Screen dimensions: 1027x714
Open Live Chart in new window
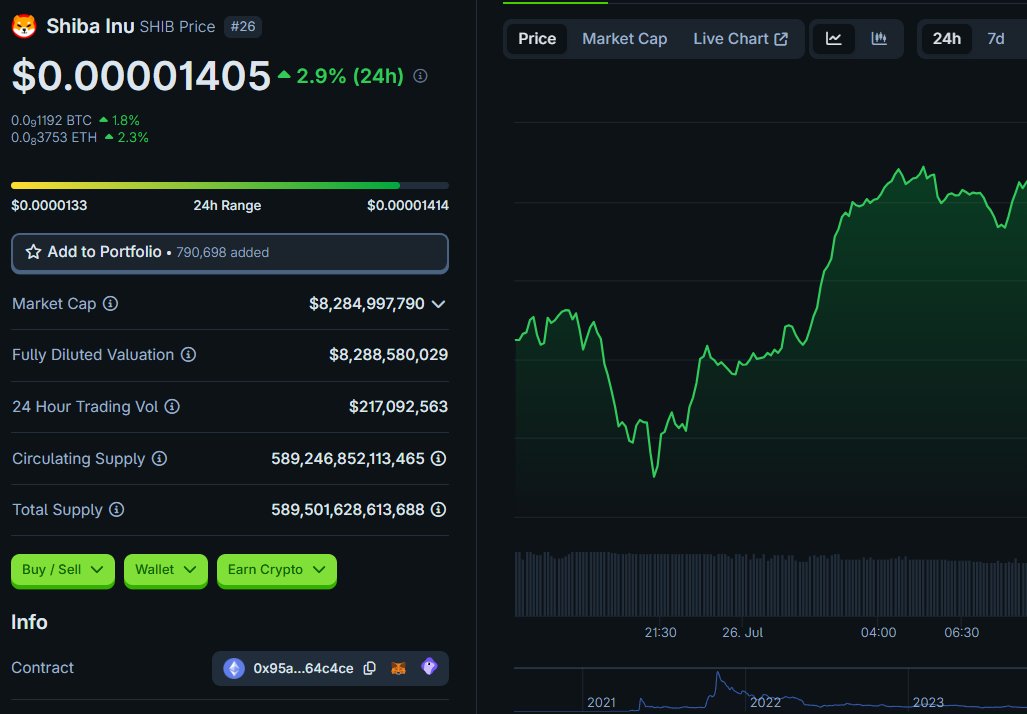tap(740, 39)
